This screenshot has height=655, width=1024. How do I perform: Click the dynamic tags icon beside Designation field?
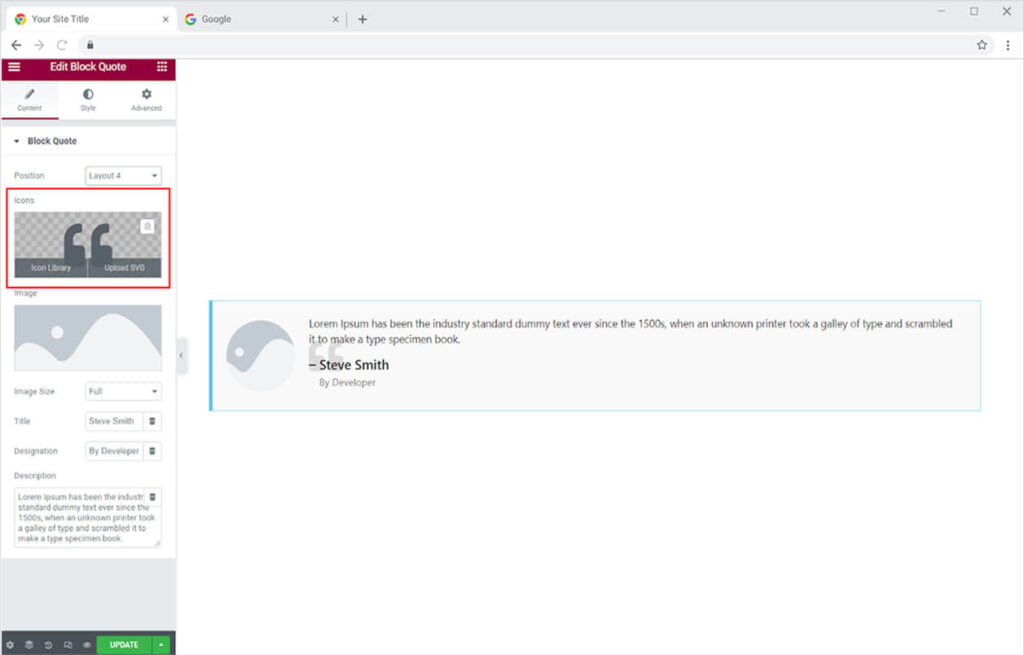pyautogui.click(x=152, y=451)
